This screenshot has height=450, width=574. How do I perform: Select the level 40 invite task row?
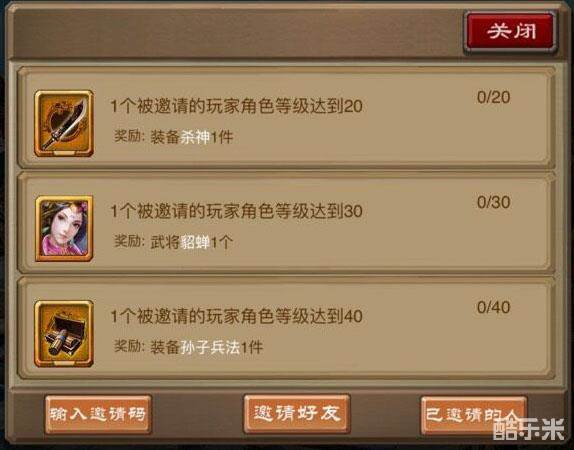286,328
